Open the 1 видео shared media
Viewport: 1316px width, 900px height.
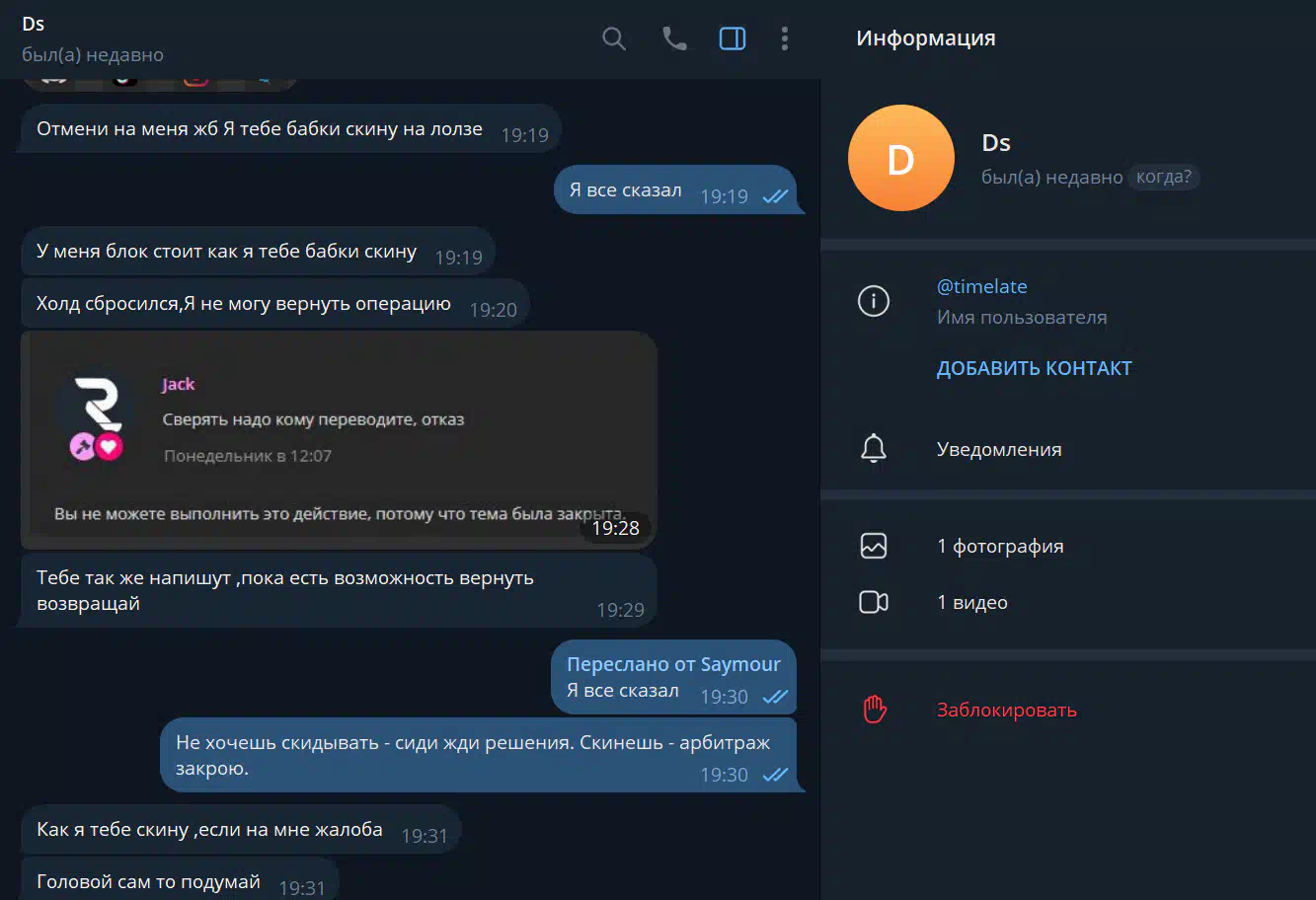(x=1068, y=602)
